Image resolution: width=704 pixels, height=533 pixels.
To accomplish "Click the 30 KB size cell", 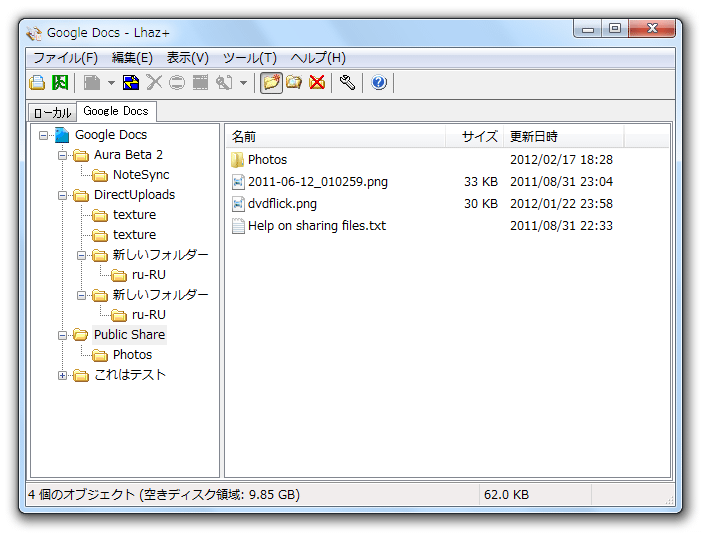I will pyautogui.click(x=481, y=204).
